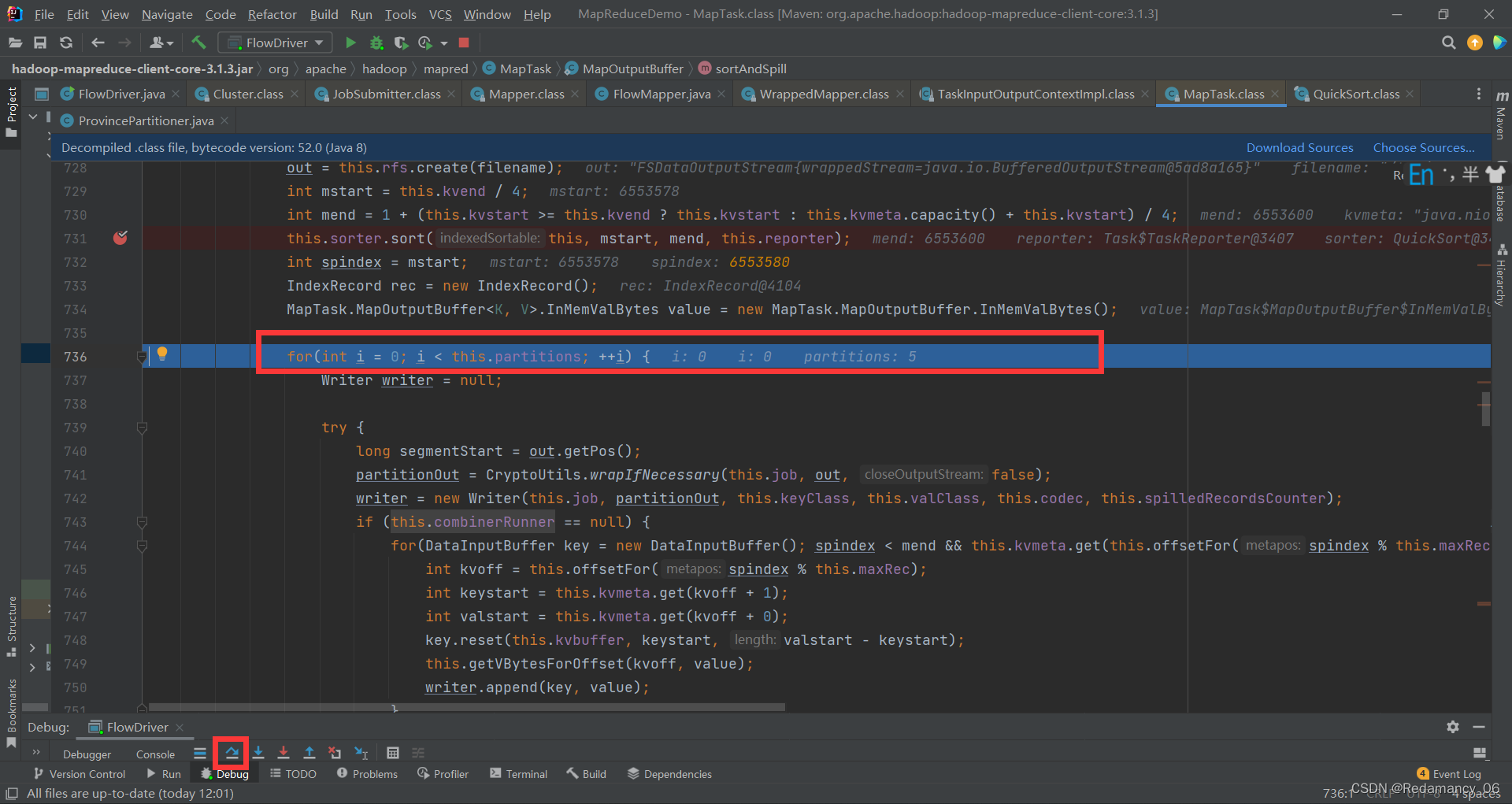Open the VCS menu

440,14
